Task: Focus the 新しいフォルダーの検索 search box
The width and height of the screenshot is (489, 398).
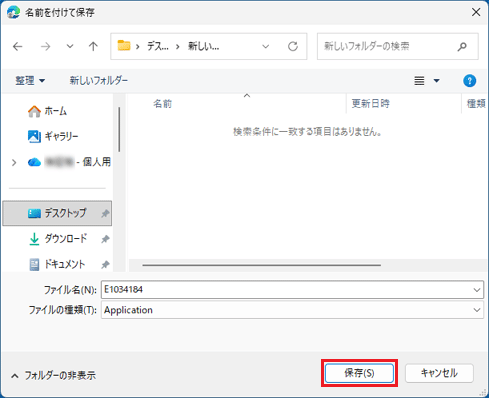Action: pyautogui.click(x=398, y=46)
